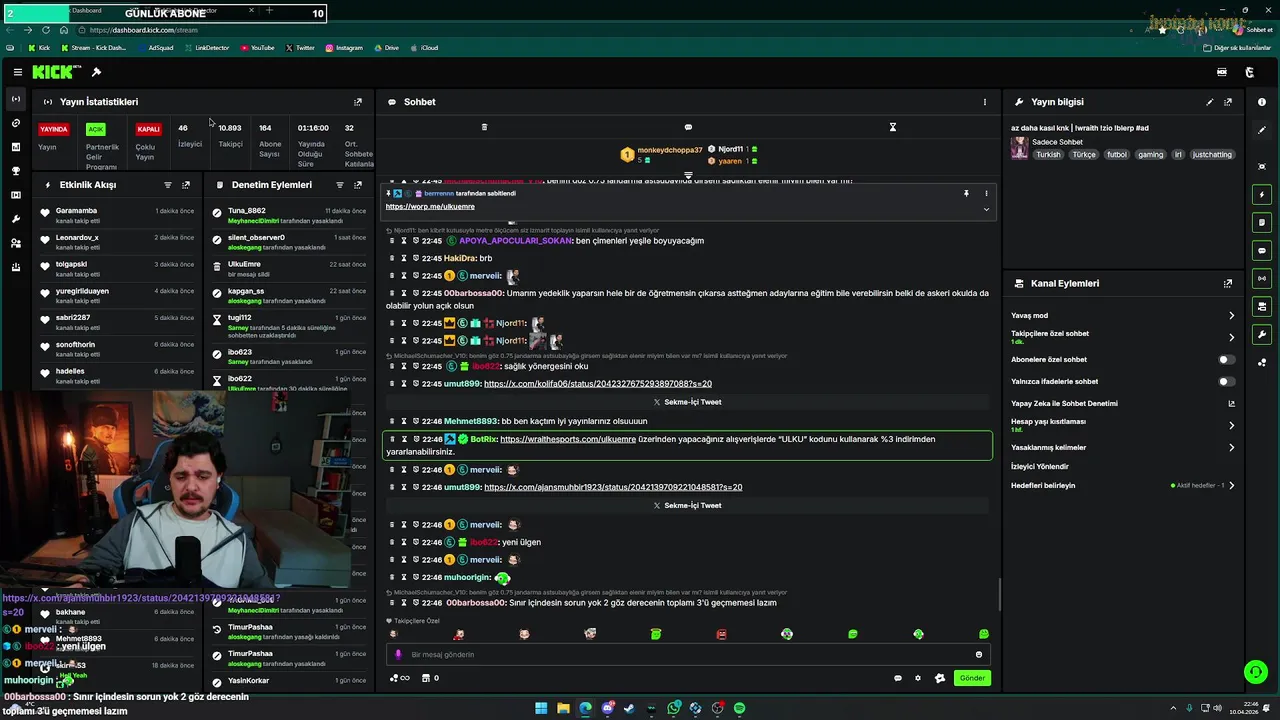Click the hourglass icon under Sohbet header
This screenshot has height=720, width=1280.
pos(893,127)
